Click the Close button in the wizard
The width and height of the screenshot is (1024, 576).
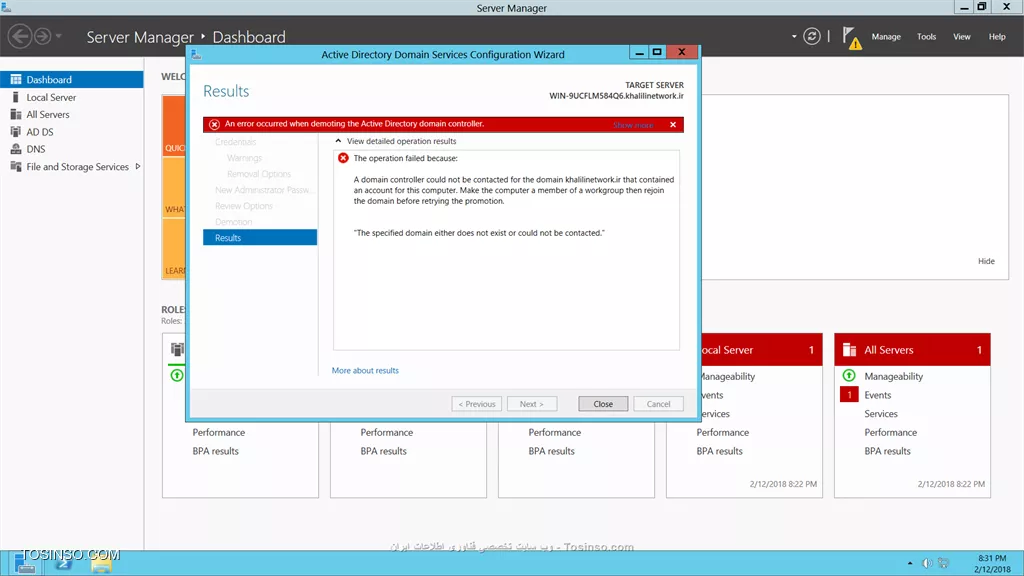point(603,404)
